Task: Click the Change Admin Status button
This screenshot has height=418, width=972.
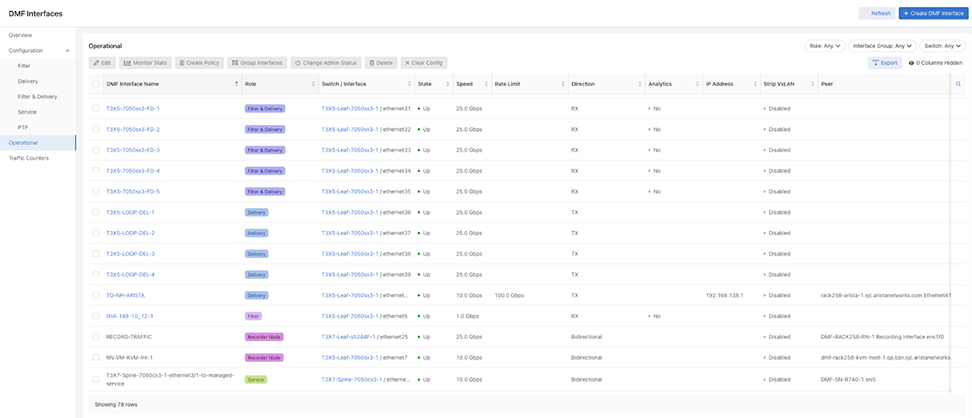Action: pyautogui.click(x=326, y=63)
